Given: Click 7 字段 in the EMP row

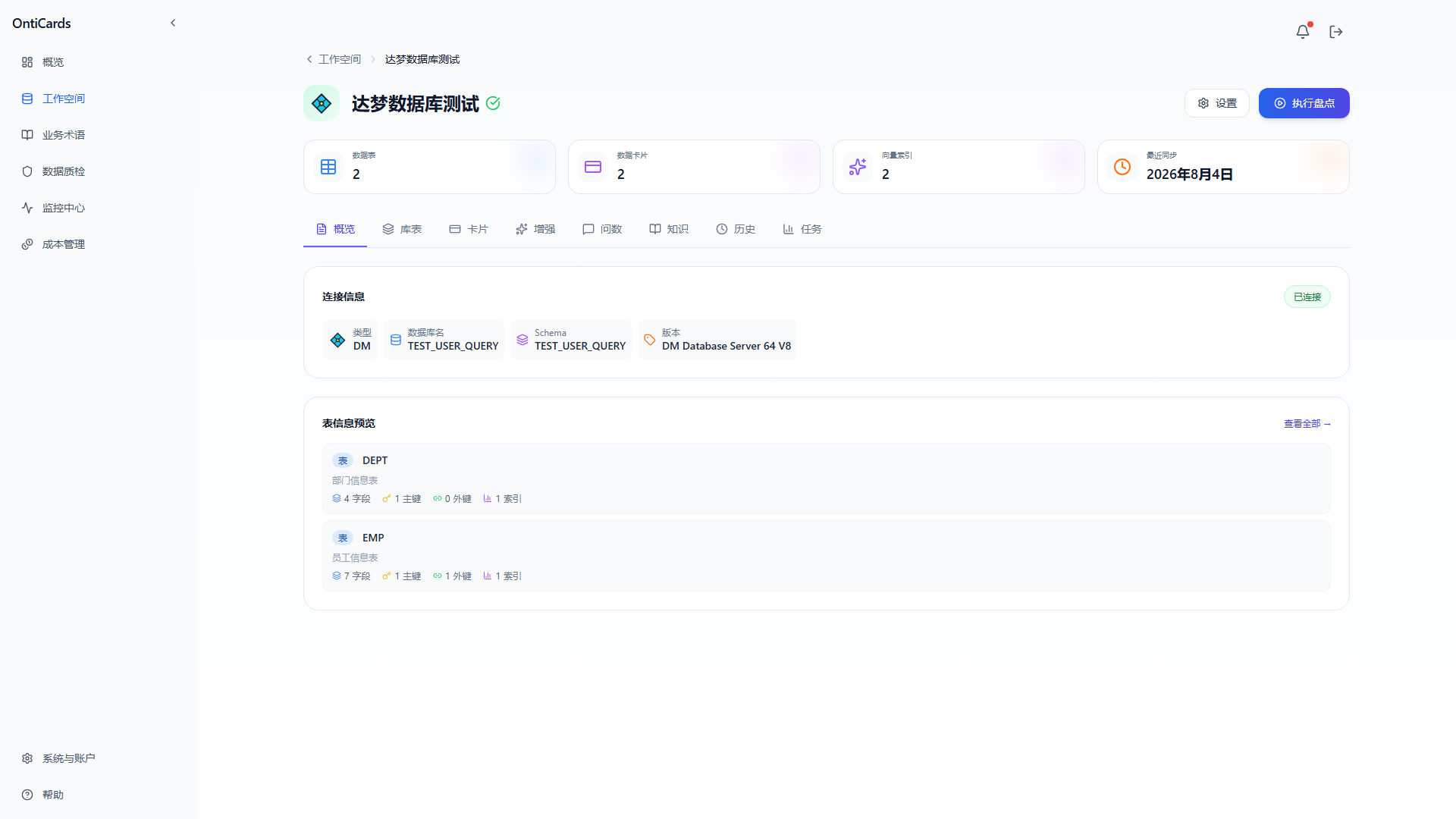Looking at the screenshot, I should point(351,576).
